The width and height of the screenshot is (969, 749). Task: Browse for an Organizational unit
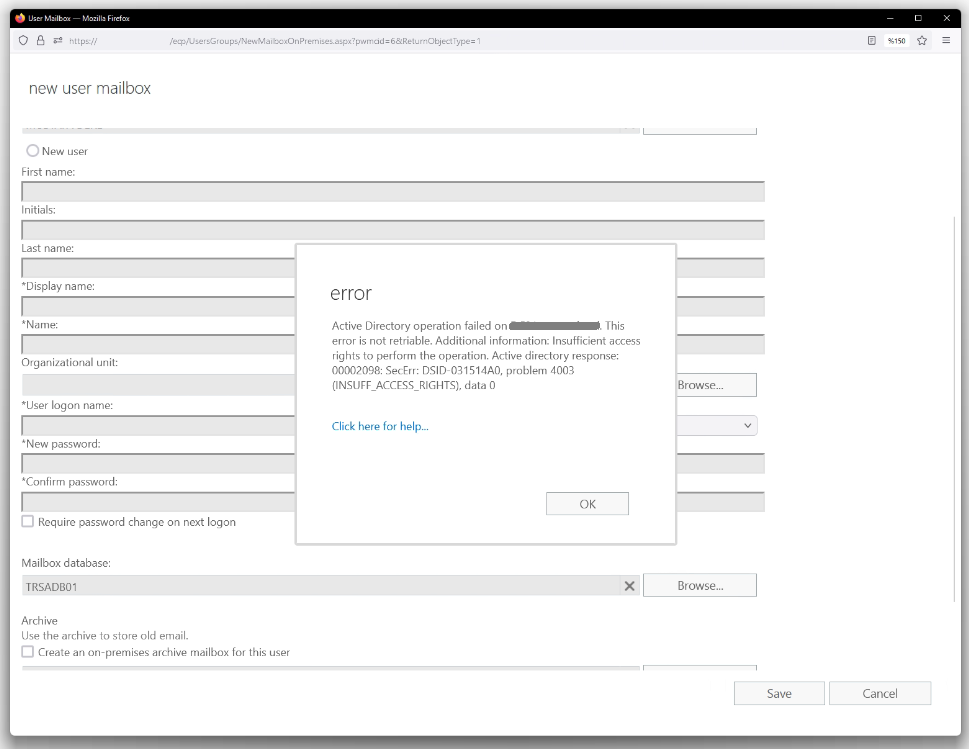[x=716, y=385]
